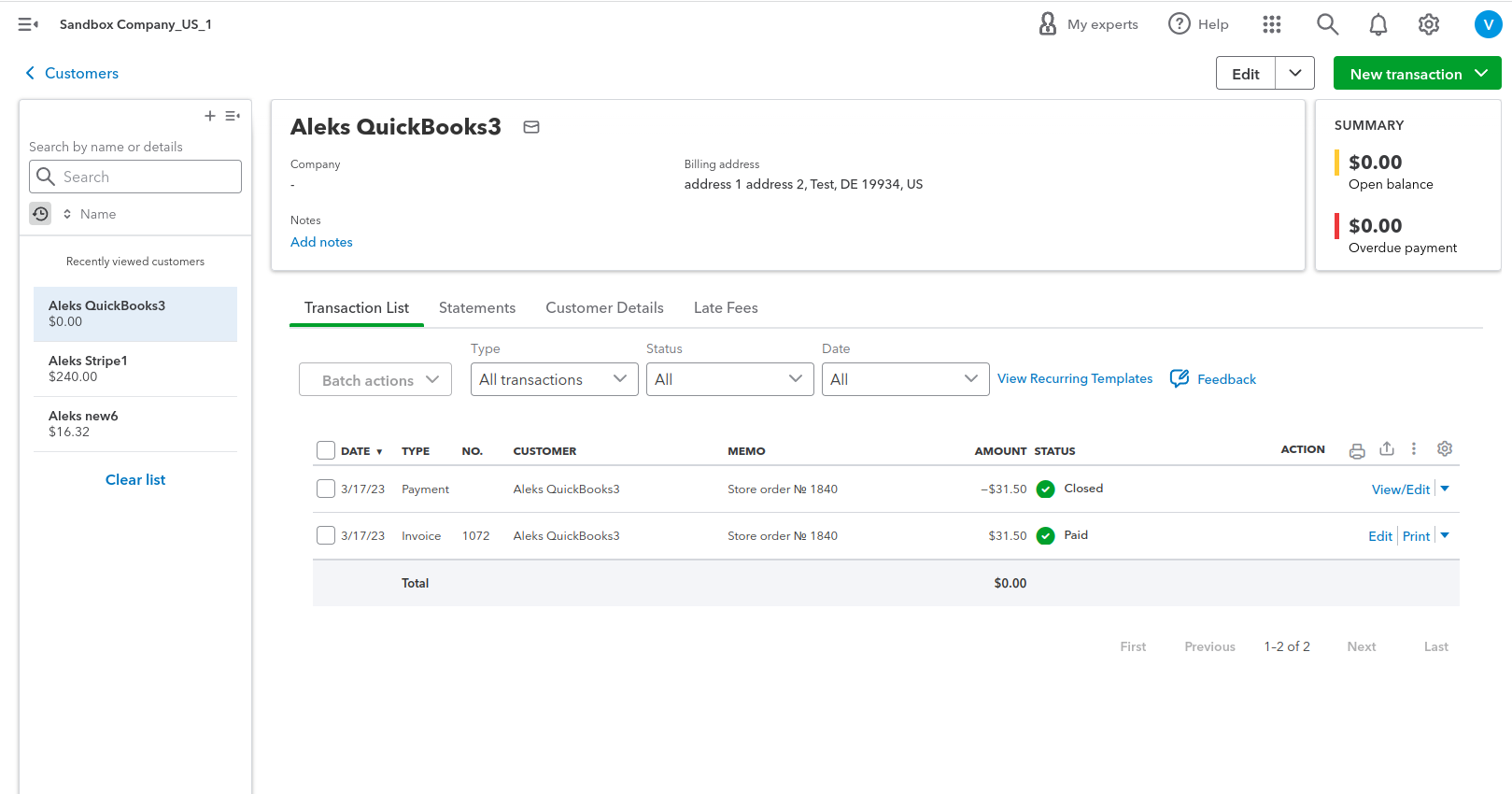Click the green check on Closed payment
Viewport: 1512px width, 794px height.
tap(1046, 489)
